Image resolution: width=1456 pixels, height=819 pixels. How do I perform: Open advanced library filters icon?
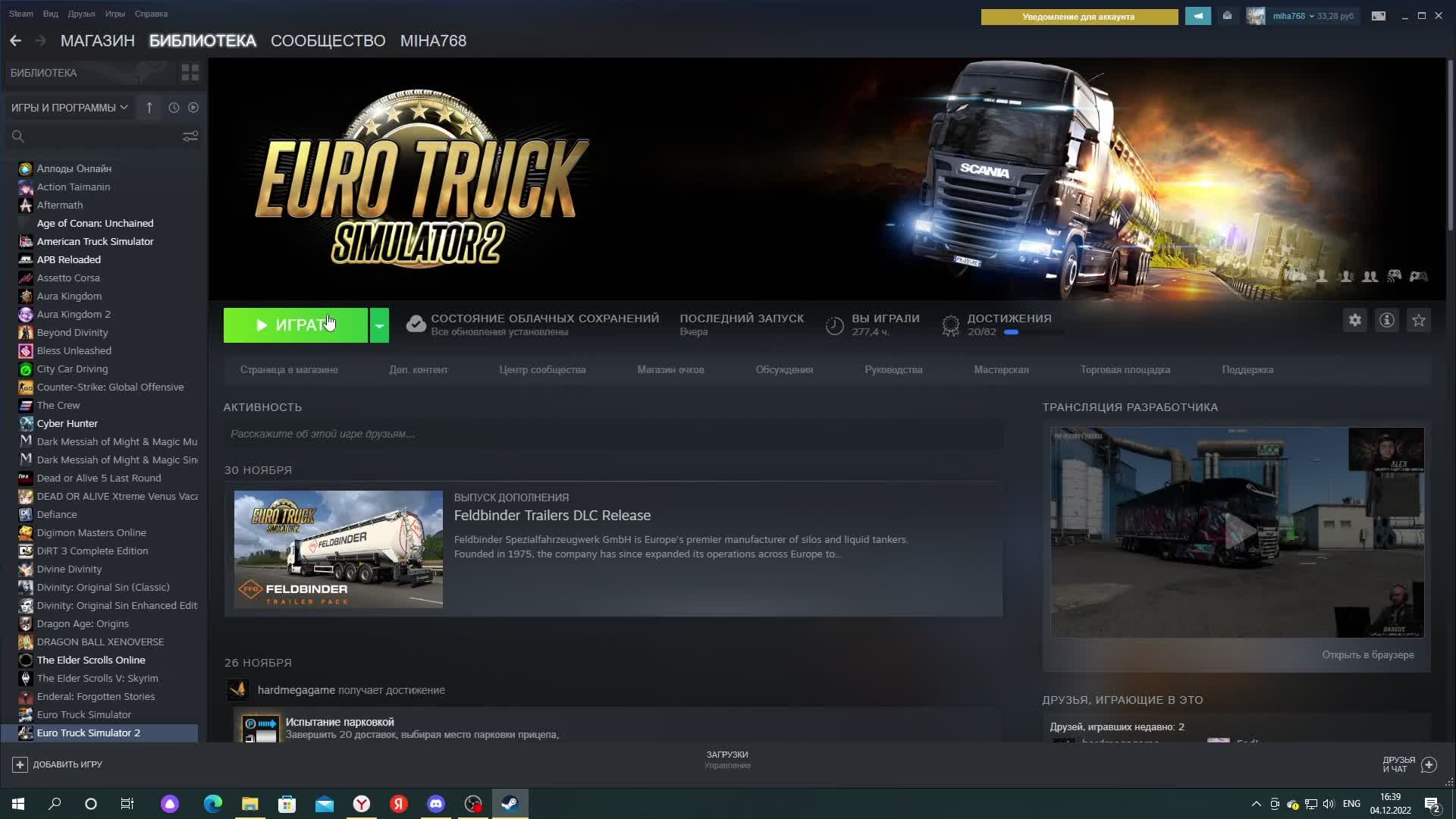tap(190, 136)
